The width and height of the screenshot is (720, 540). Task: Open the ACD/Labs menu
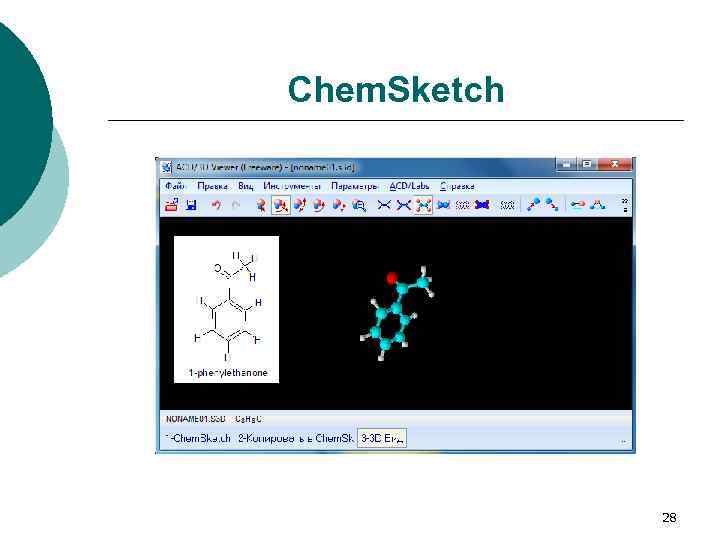pyautogui.click(x=409, y=186)
